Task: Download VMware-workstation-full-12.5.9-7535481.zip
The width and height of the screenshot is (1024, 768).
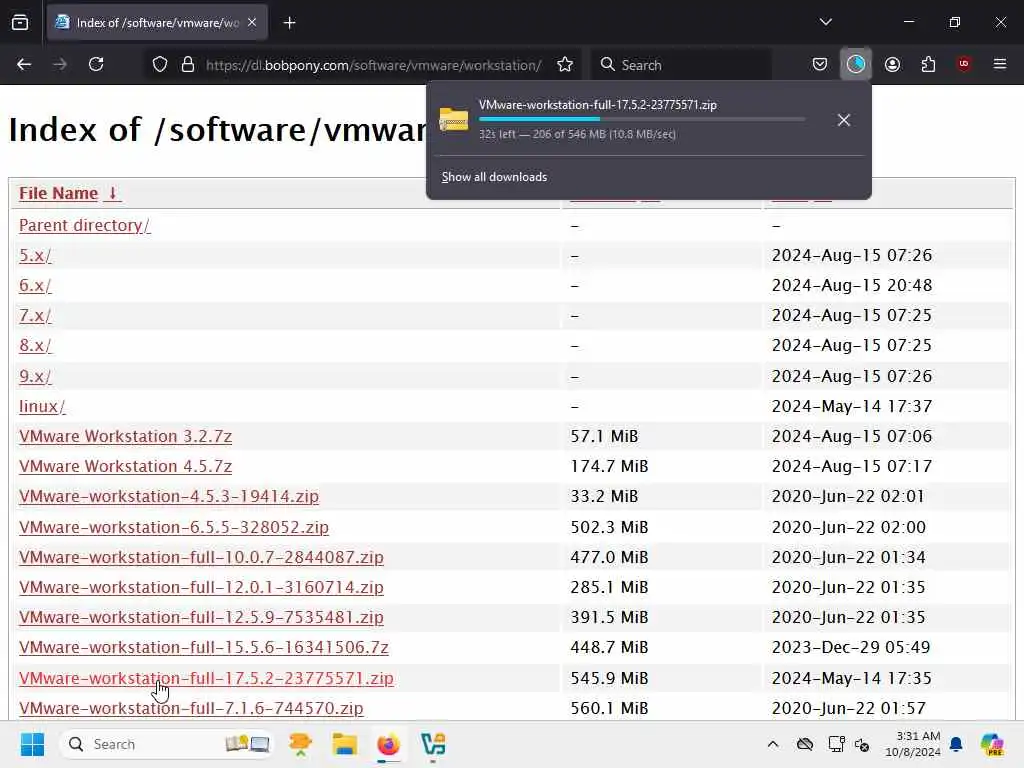Action: [201, 617]
